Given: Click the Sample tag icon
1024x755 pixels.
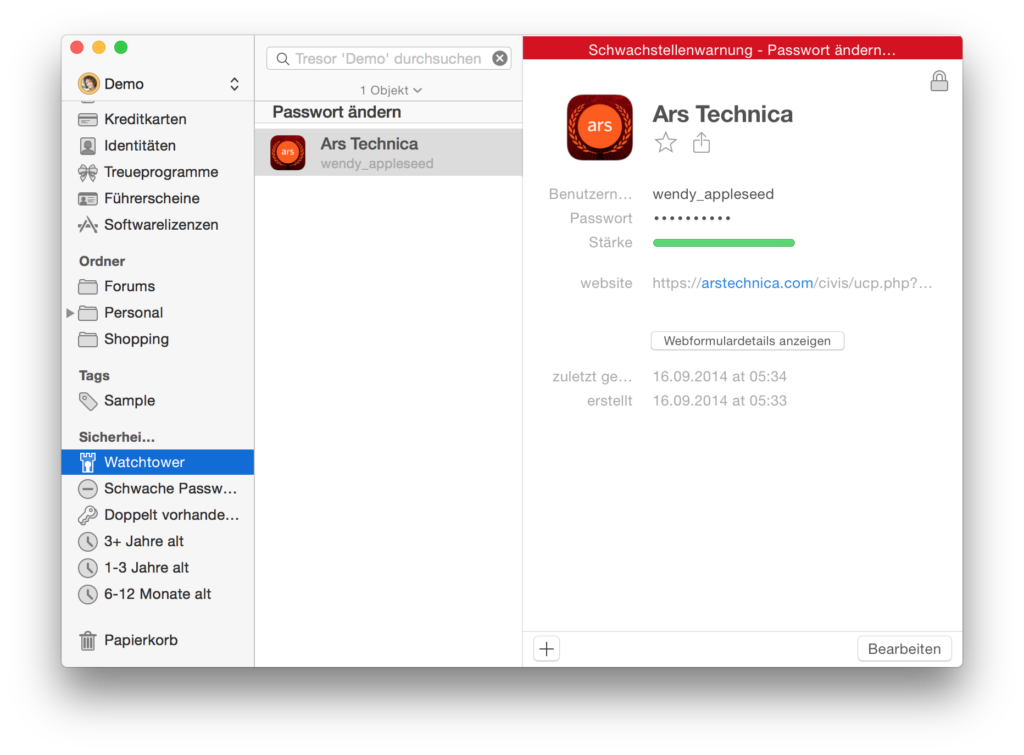Looking at the screenshot, I should 88,401.
